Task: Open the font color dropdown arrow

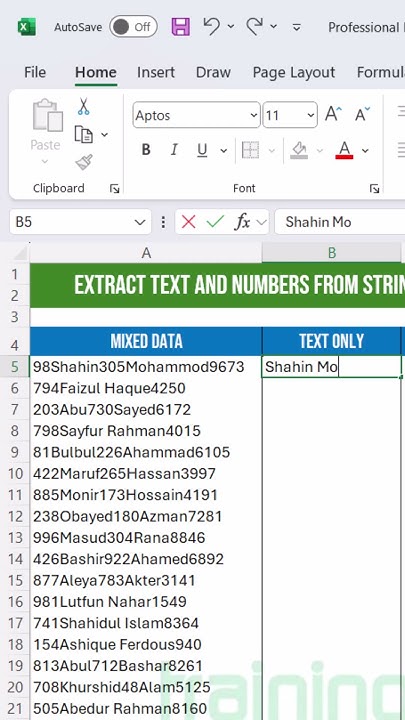Action: click(x=366, y=151)
